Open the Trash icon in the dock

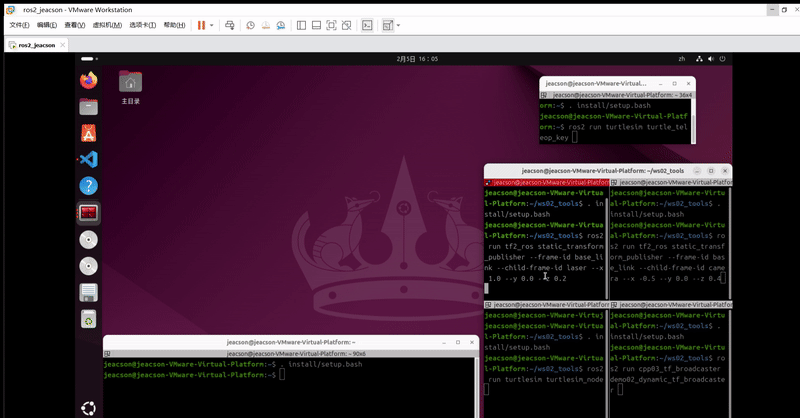point(88,319)
